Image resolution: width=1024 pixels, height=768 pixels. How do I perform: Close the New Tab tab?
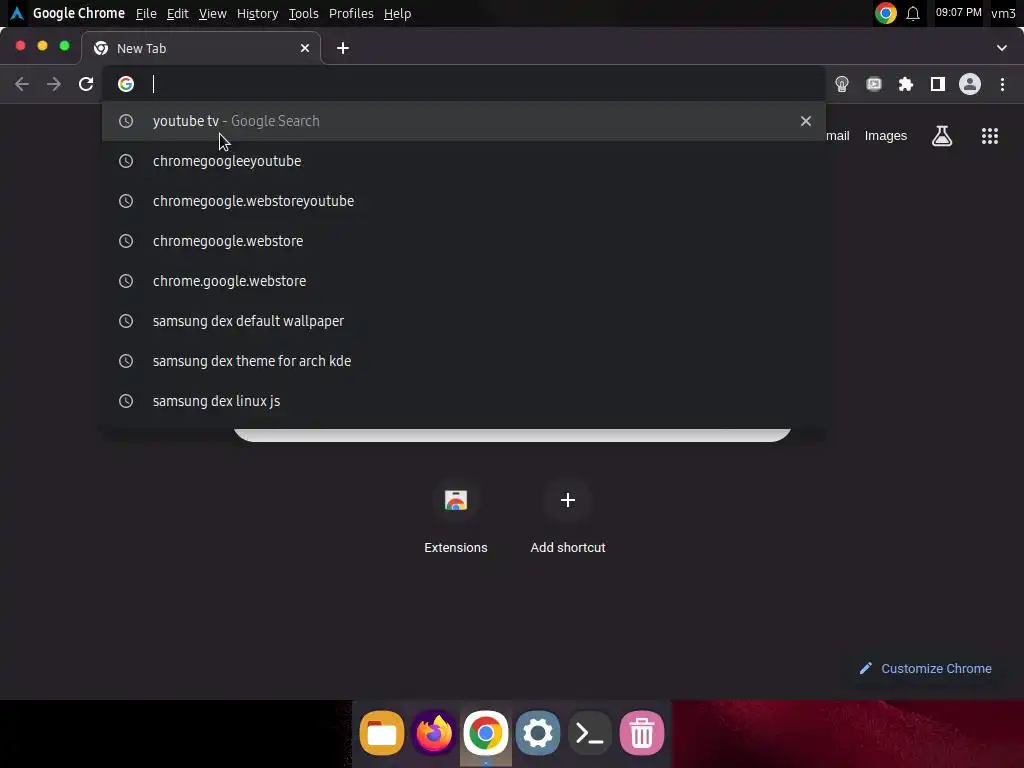(305, 48)
